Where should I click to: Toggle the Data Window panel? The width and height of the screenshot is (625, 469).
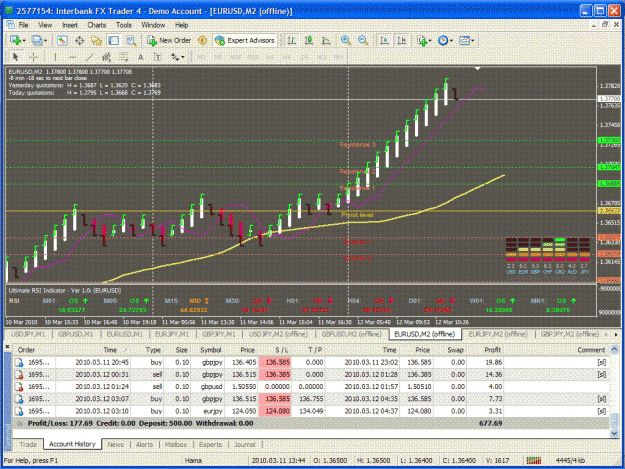coord(79,40)
